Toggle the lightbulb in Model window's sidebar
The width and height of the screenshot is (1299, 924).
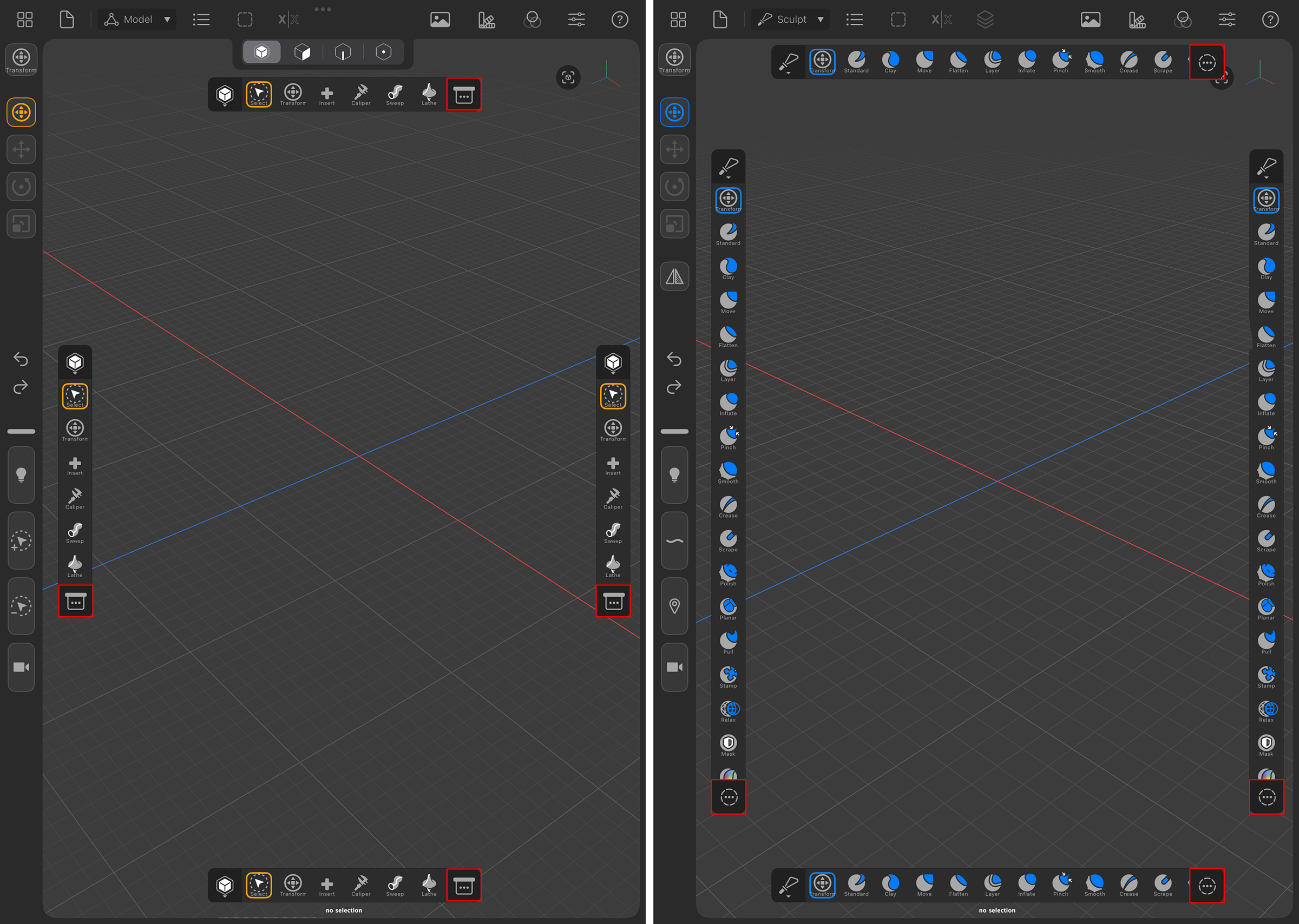click(21, 474)
